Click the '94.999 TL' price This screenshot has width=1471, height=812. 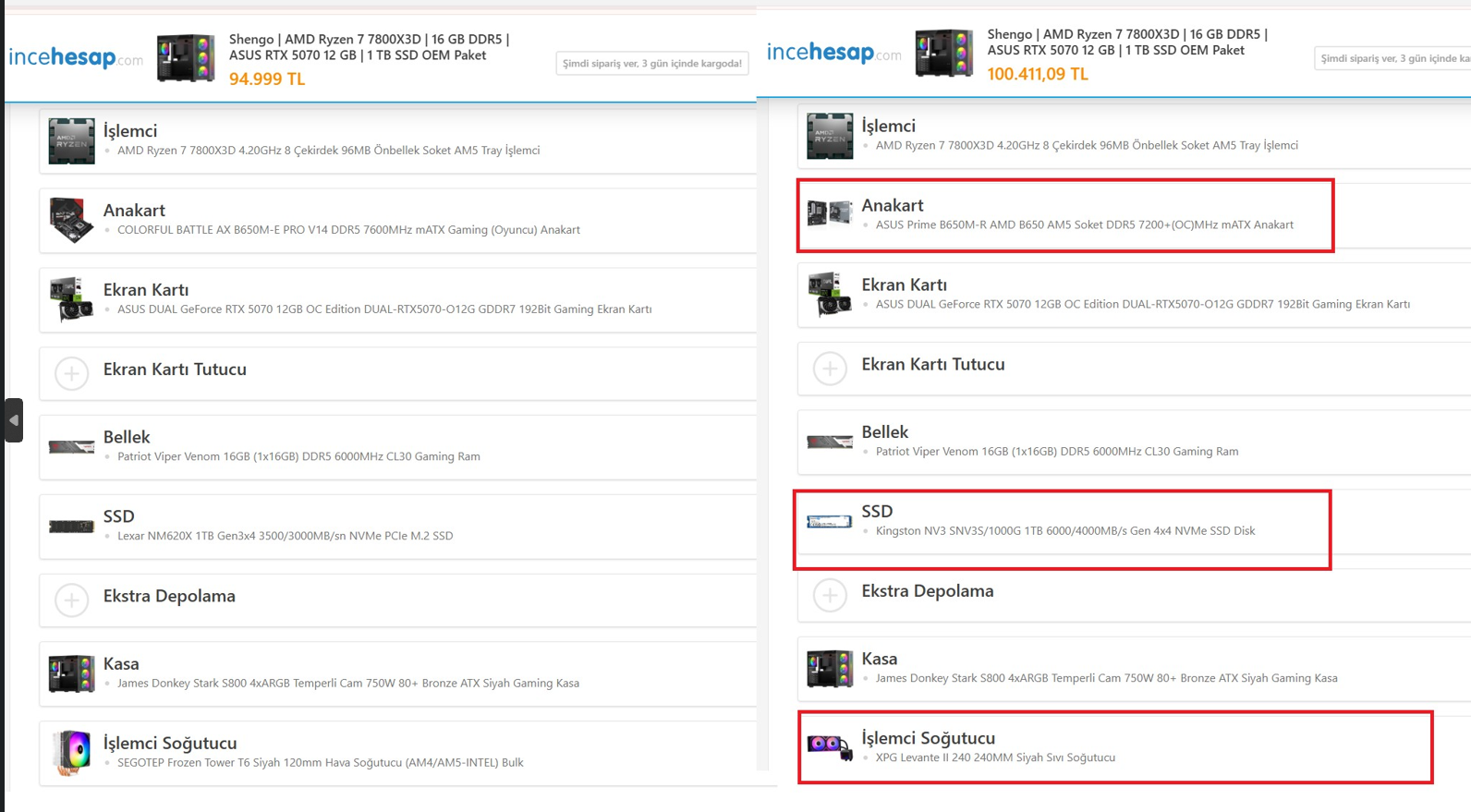point(267,79)
